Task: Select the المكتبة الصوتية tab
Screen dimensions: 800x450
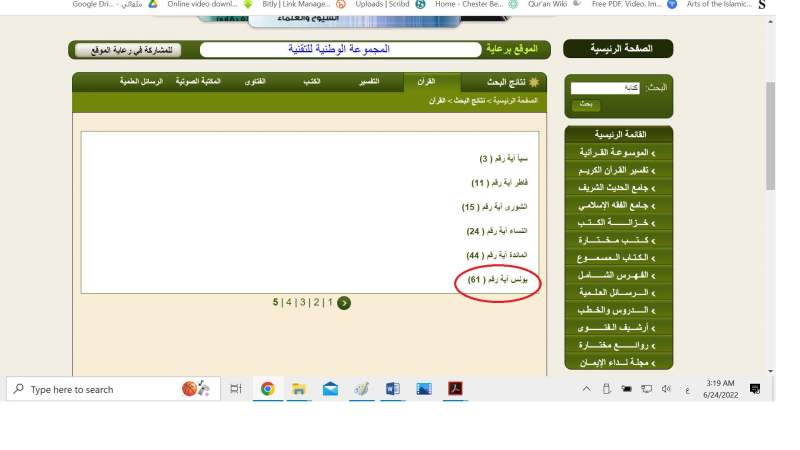Action: [x=198, y=82]
